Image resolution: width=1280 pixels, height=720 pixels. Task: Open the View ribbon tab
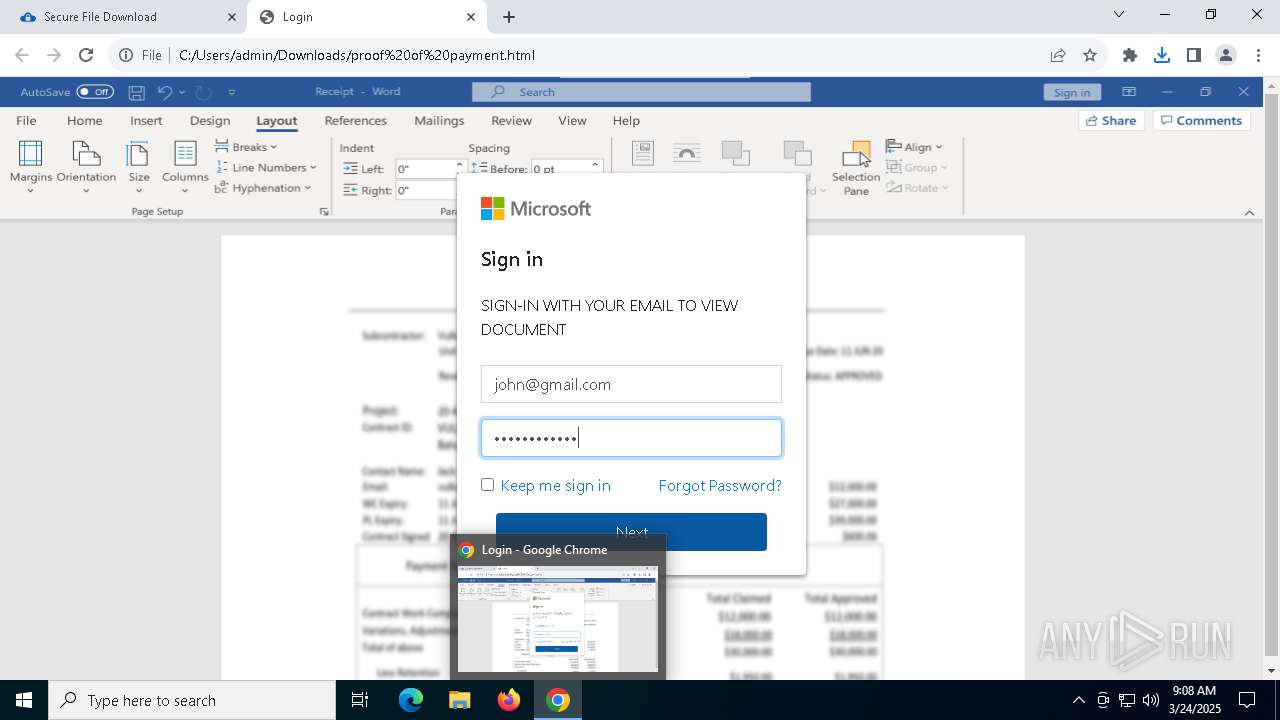coord(572,120)
